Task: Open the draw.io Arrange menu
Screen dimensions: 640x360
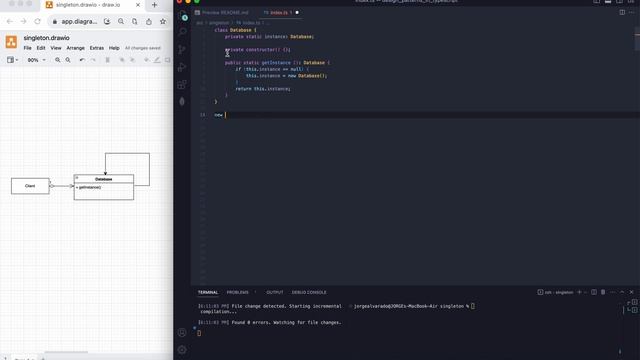Action: coord(76,48)
